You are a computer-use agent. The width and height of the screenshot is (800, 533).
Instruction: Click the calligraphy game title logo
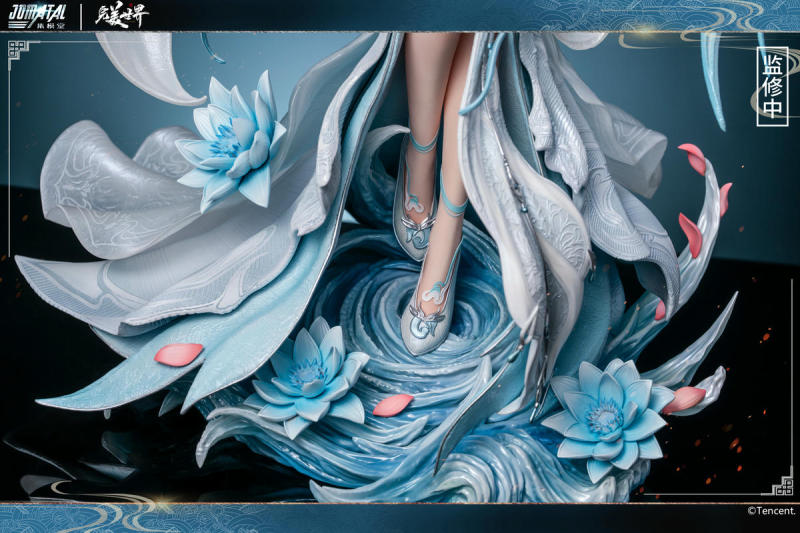(121, 16)
